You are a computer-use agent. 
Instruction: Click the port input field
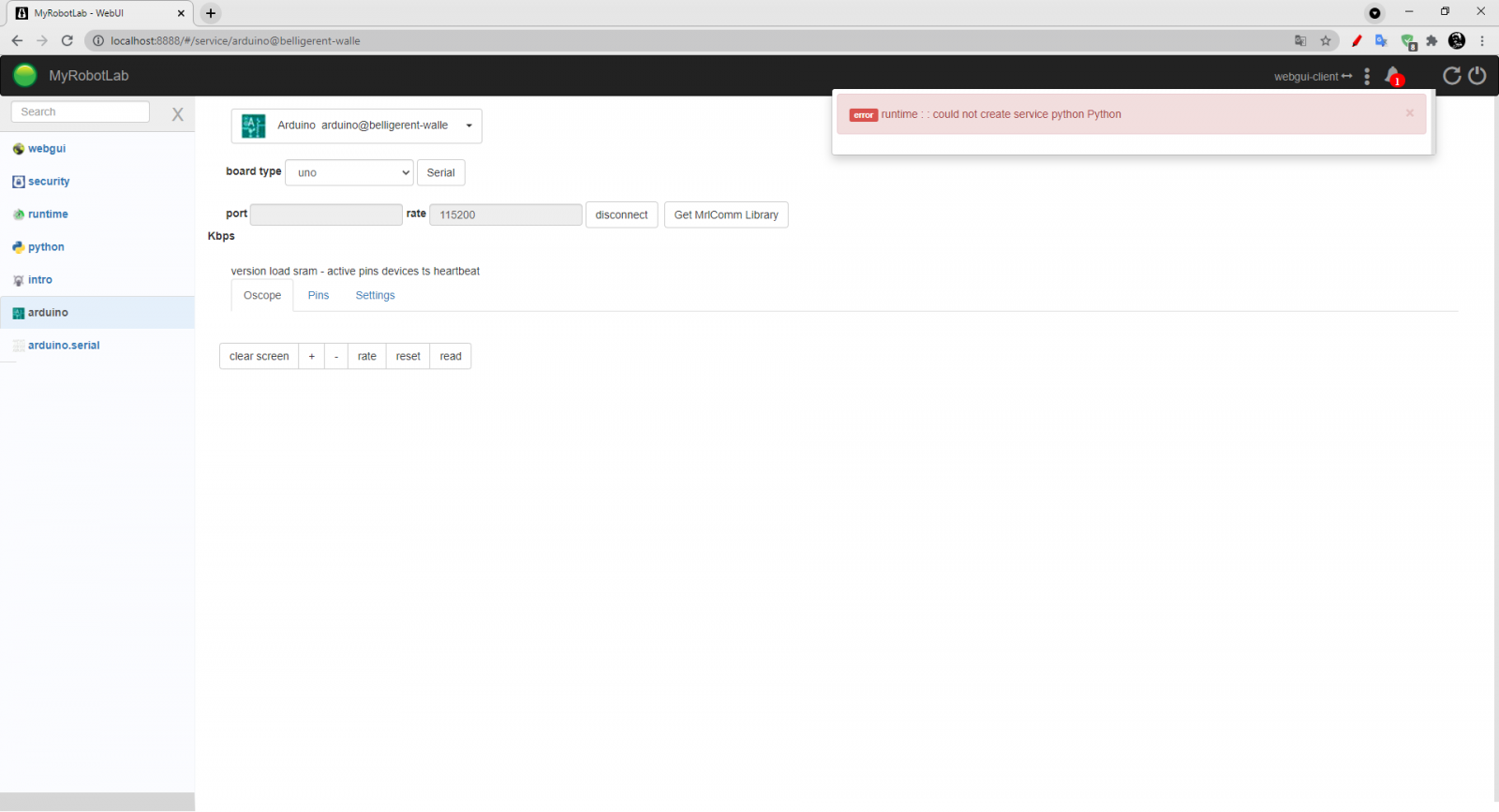(x=326, y=214)
